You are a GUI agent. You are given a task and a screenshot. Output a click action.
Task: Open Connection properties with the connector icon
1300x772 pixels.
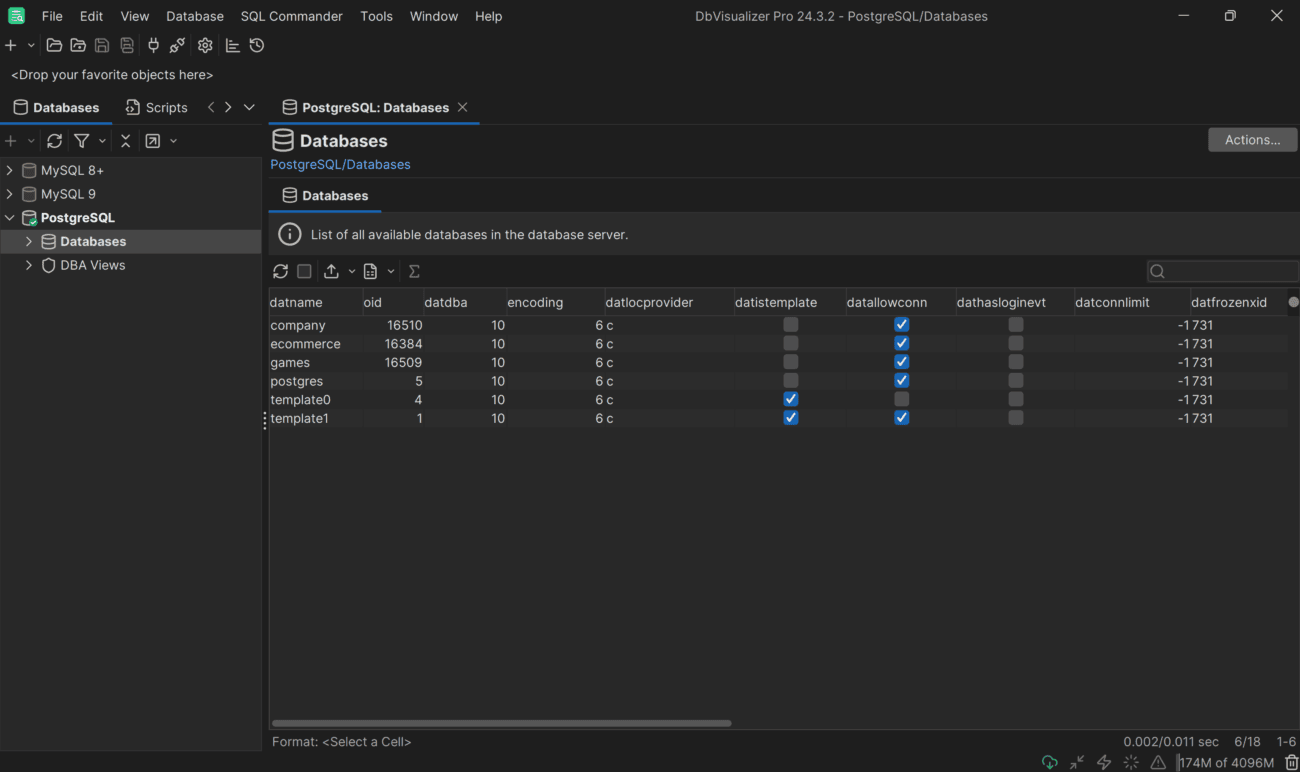(x=177, y=45)
